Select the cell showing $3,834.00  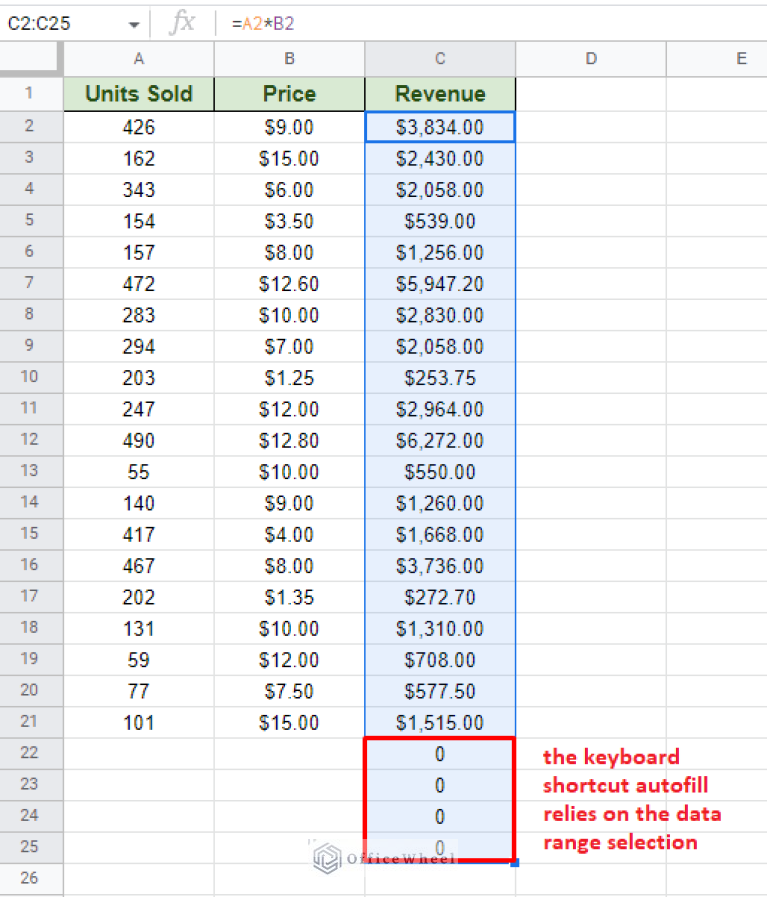click(440, 126)
